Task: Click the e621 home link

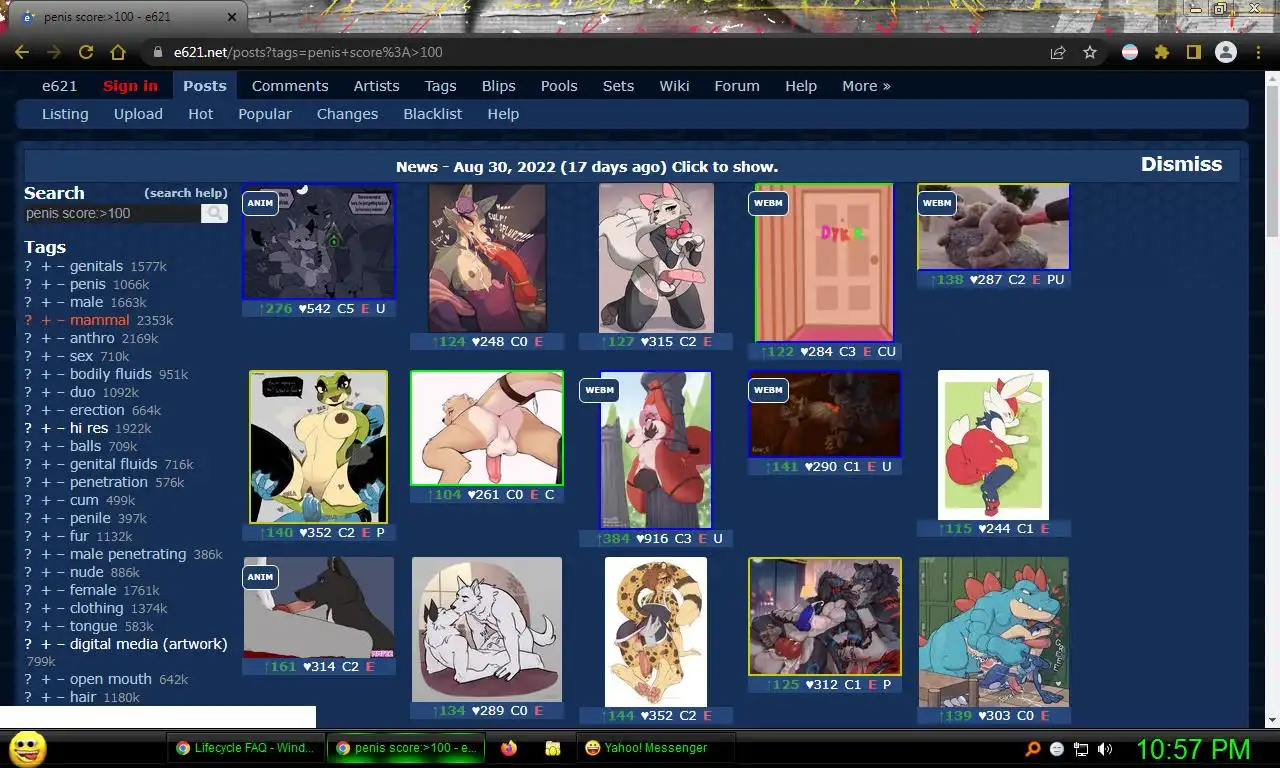Action: 59,86
